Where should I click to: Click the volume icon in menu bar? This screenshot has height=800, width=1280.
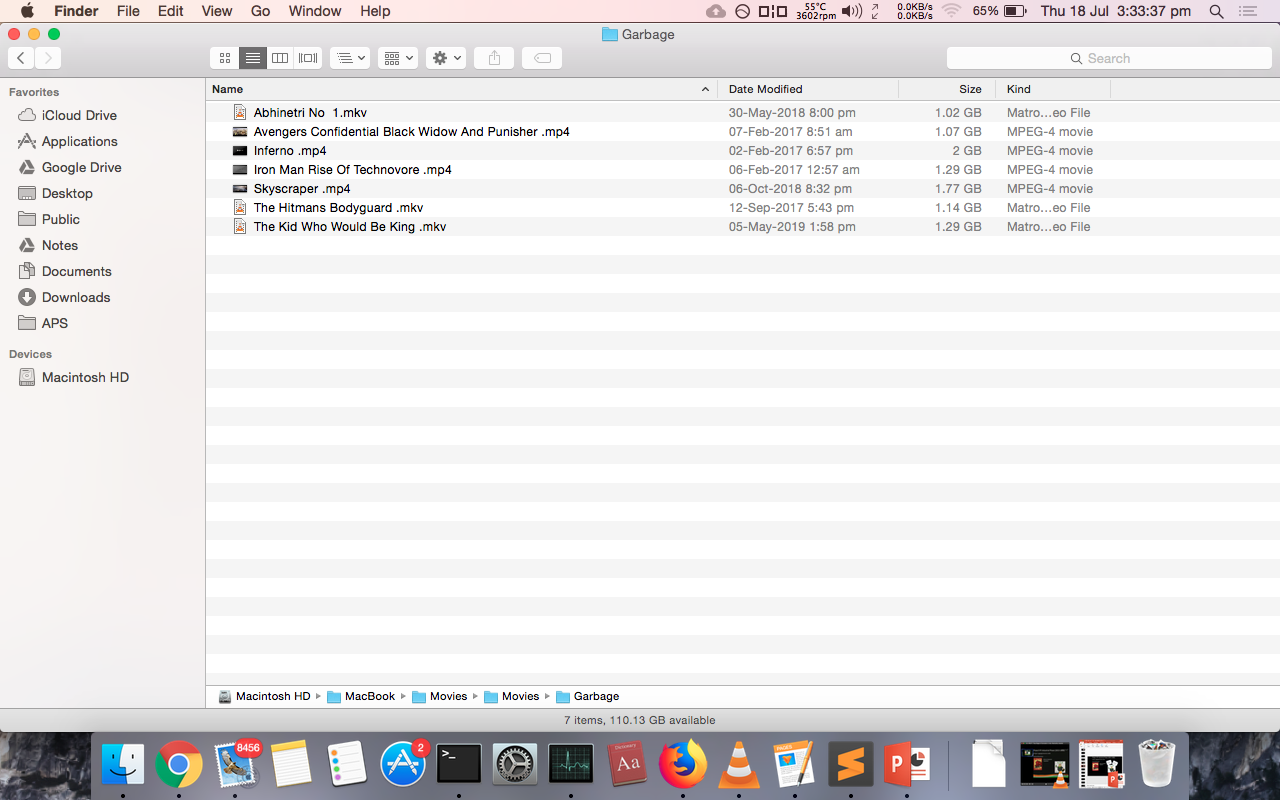click(x=851, y=11)
